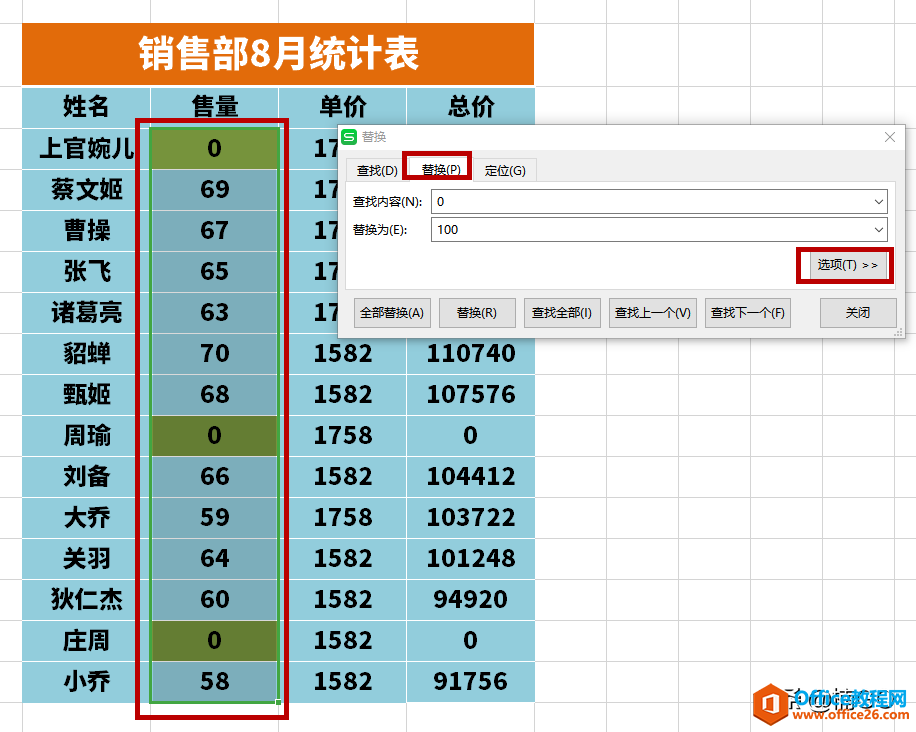This screenshot has width=916, height=732.
Task: Click the 替换(R) button
Action: coord(477,313)
